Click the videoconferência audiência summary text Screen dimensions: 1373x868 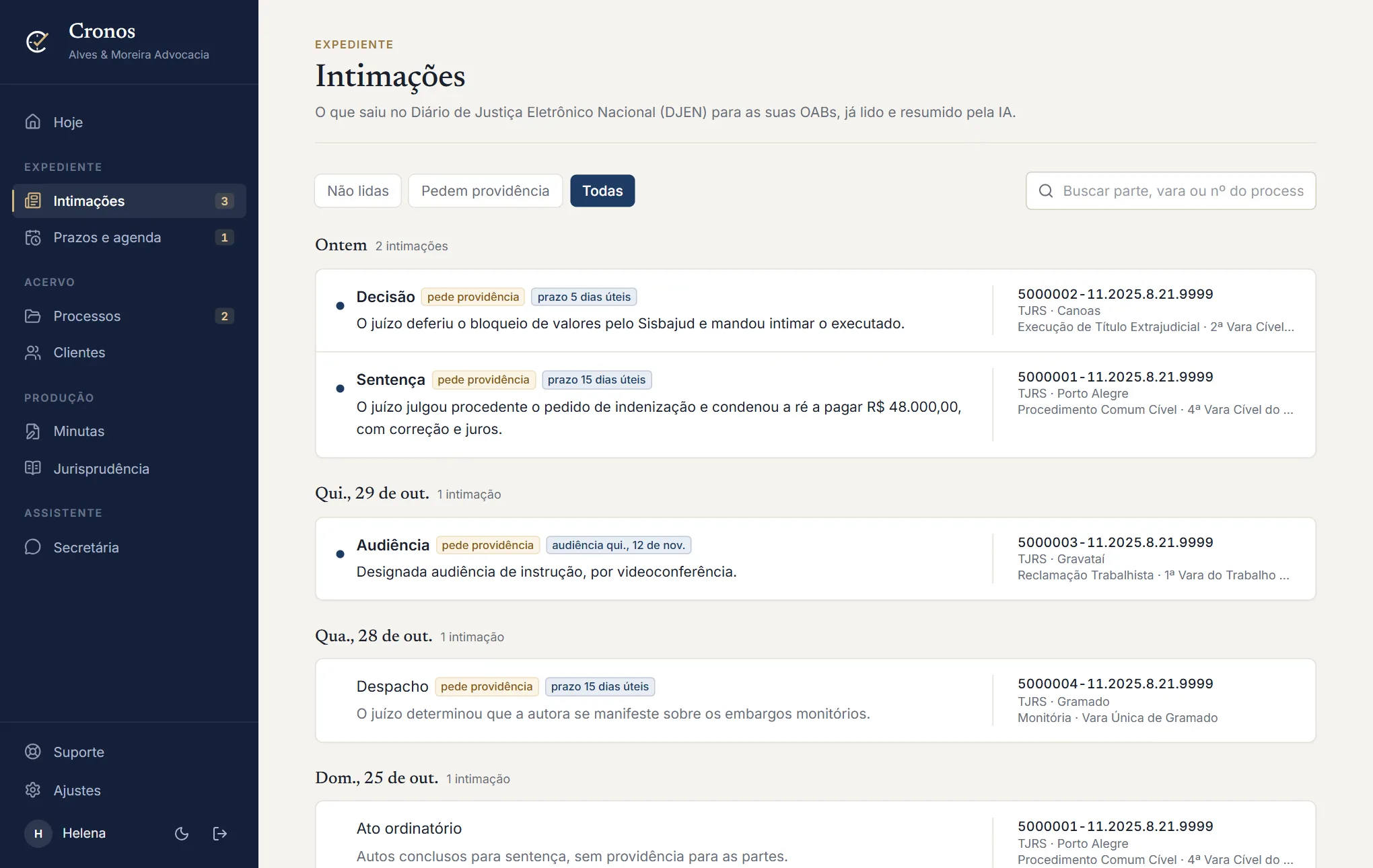pos(547,572)
